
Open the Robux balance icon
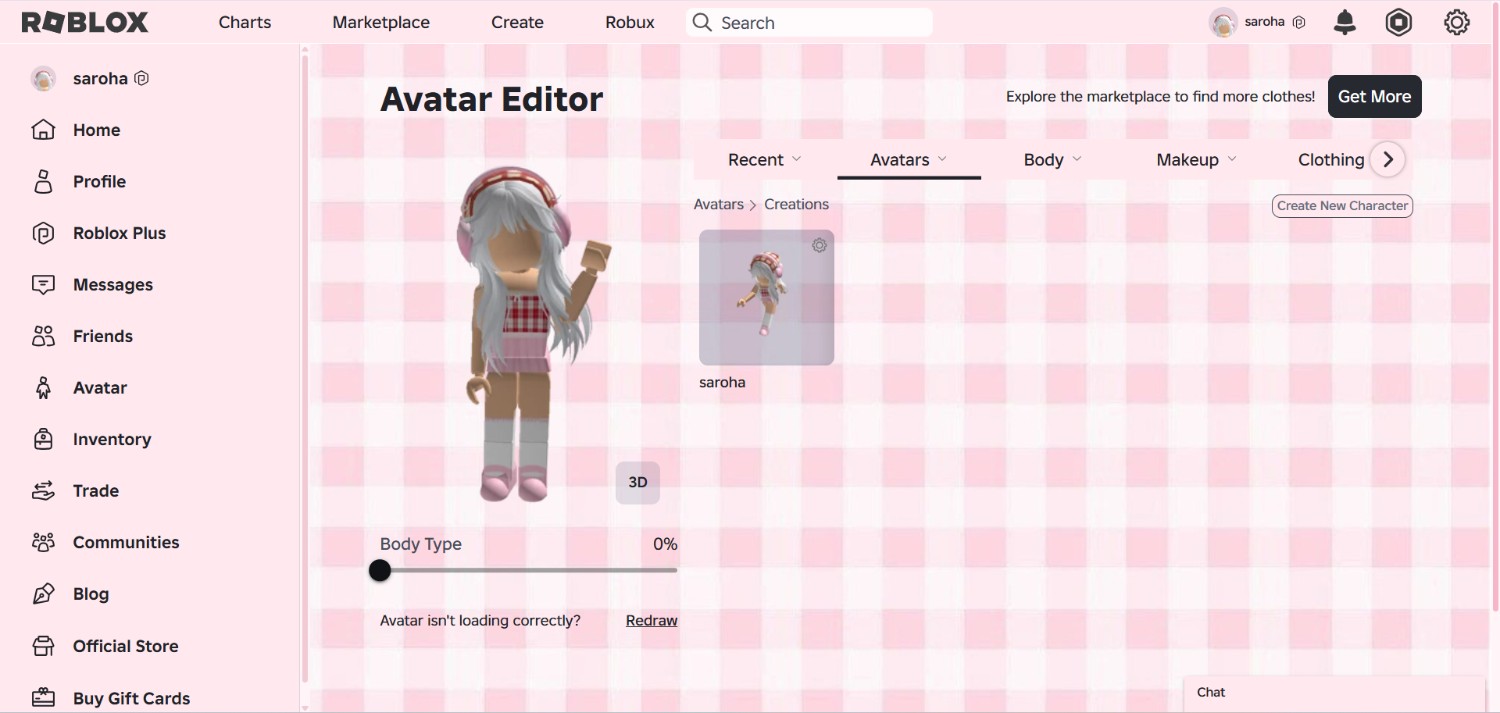pyautogui.click(x=1399, y=22)
